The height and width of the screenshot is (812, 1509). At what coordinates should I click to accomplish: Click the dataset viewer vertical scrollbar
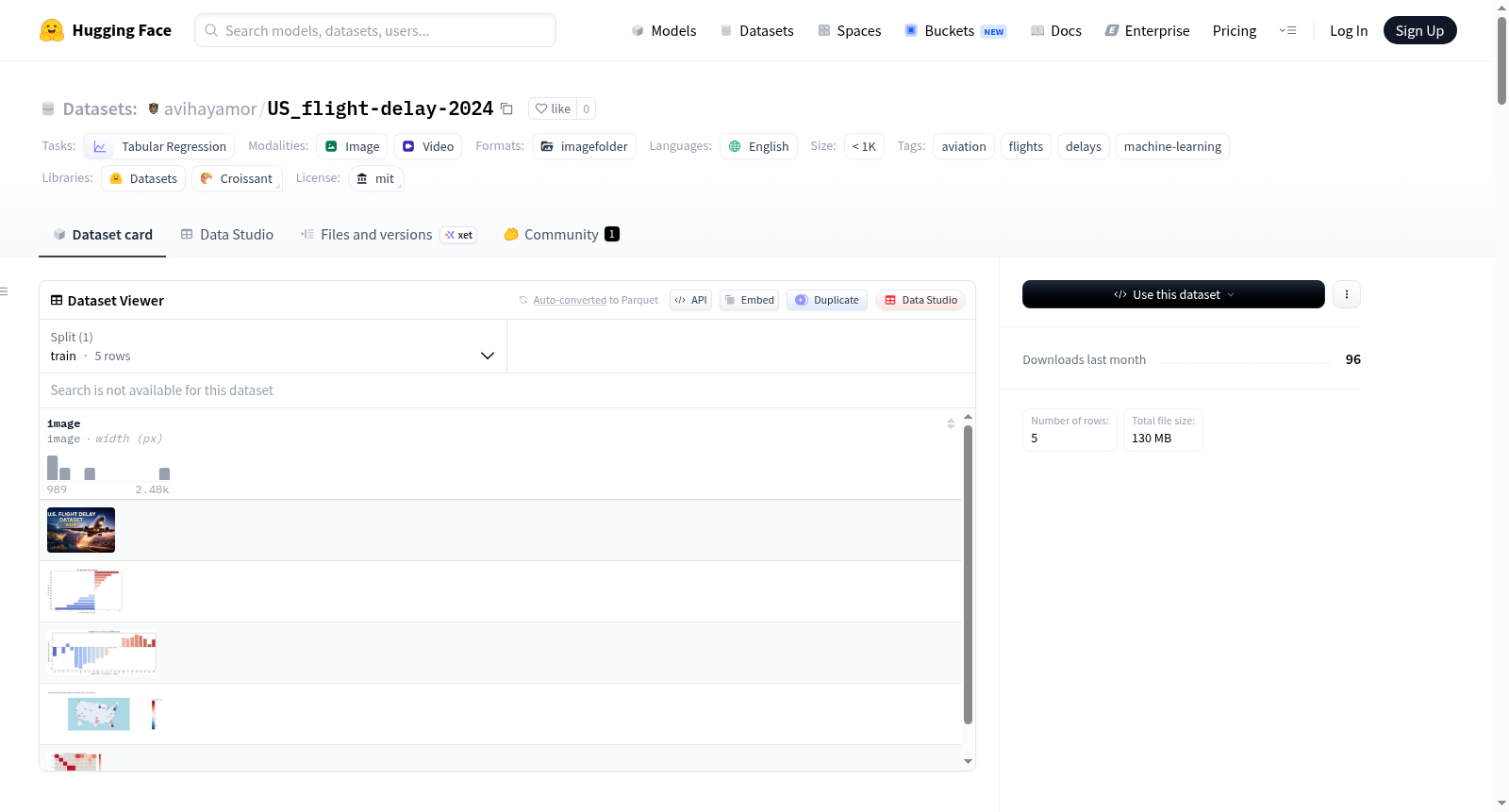(968, 574)
